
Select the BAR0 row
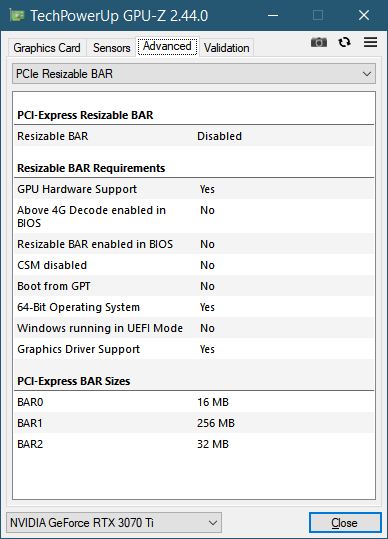click(194, 402)
